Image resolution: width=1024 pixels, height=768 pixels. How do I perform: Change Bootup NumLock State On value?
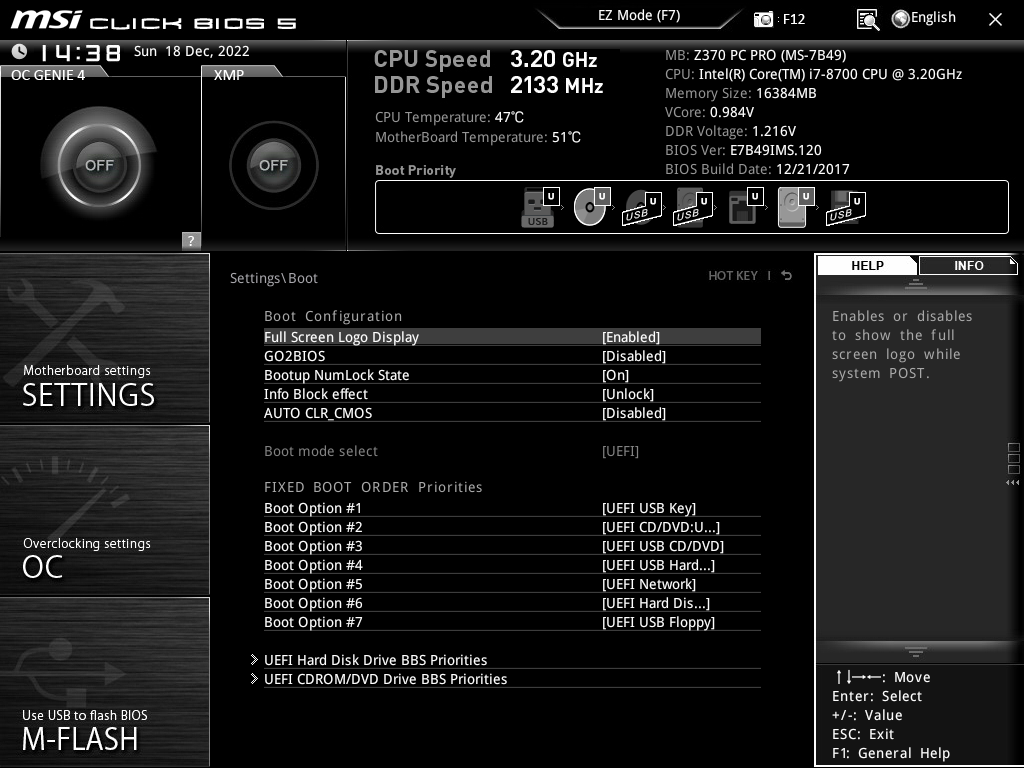pos(615,375)
